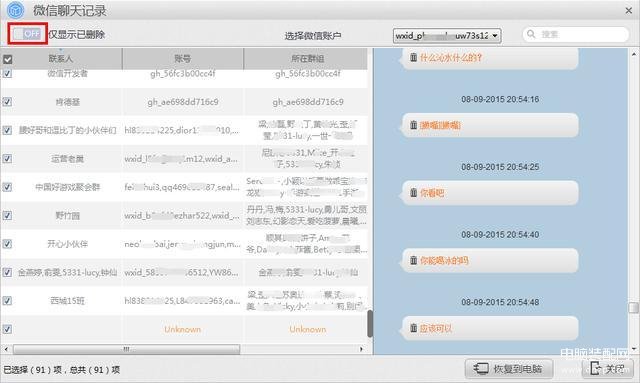
Task: Uncheck the 野竹园 row checkbox
Action: 7,215
